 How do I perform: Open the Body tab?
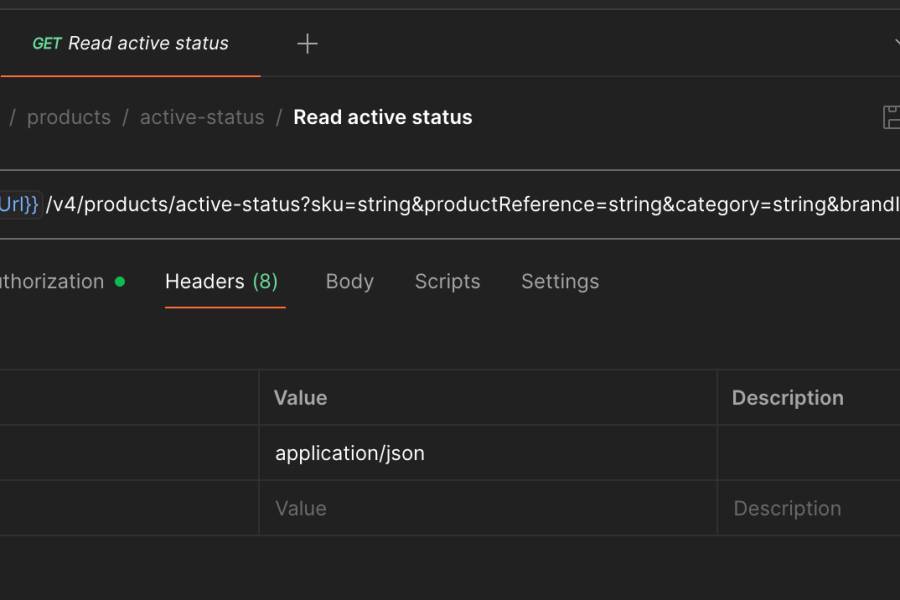point(349,281)
